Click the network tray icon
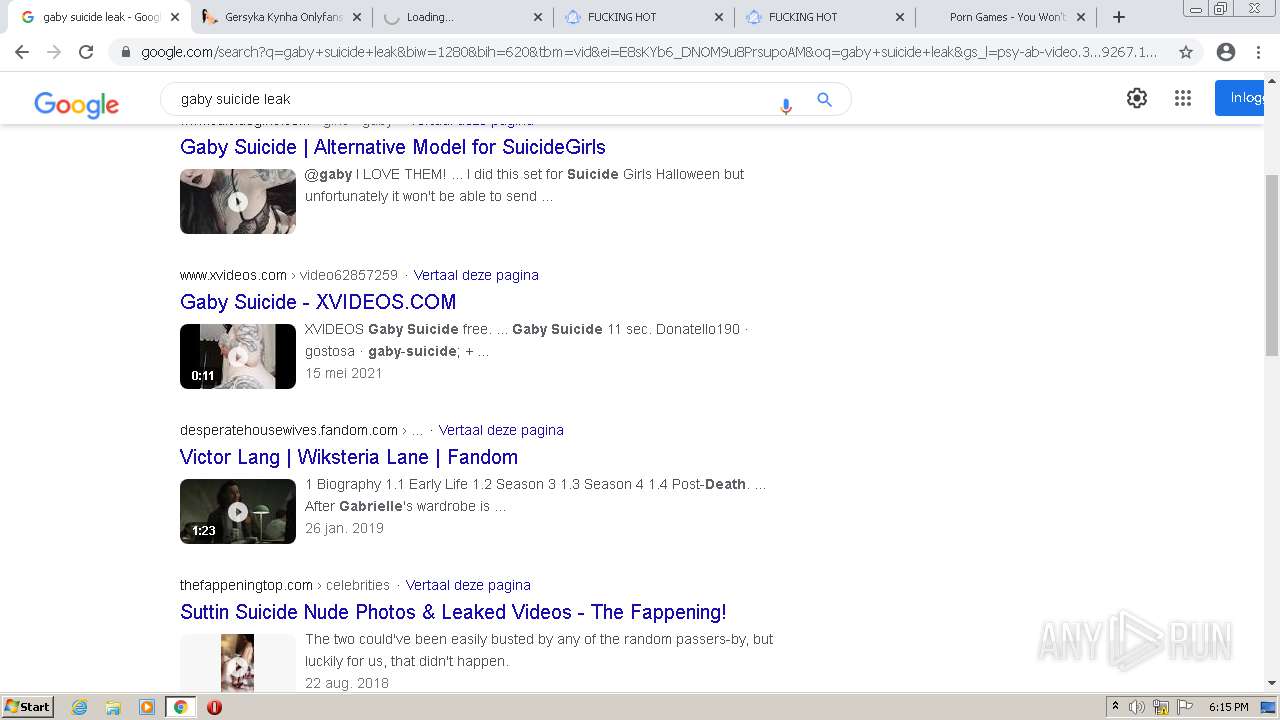 click(x=1161, y=707)
